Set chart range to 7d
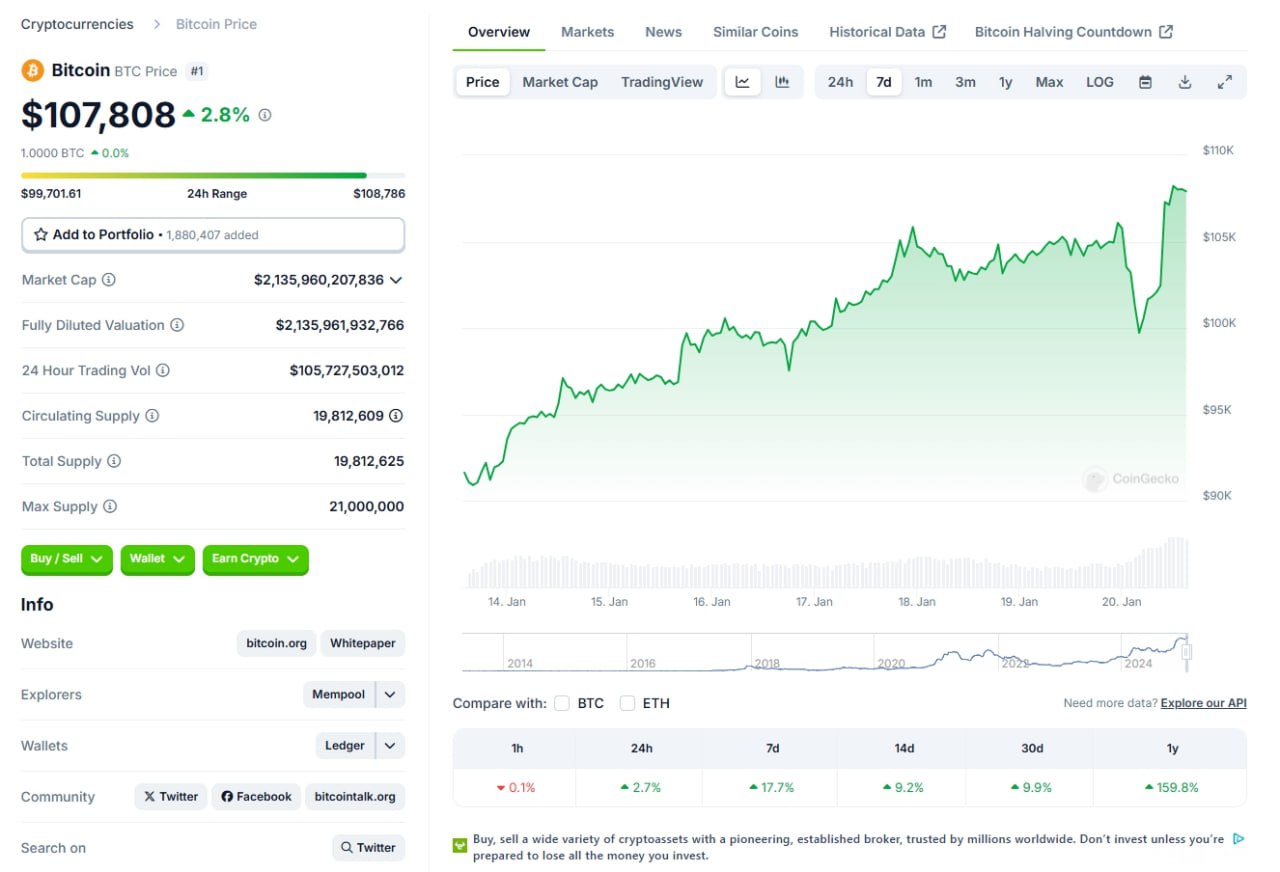The height and width of the screenshot is (872, 1280). 884,82
